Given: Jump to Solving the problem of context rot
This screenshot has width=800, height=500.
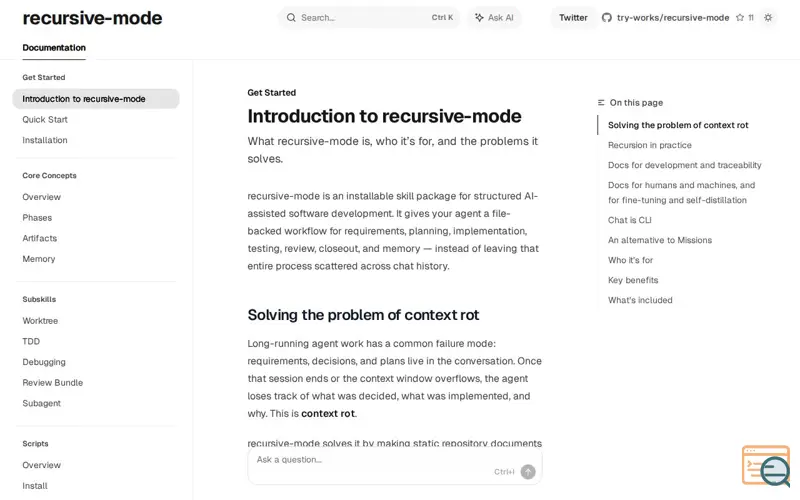Looking at the screenshot, I should tap(678, 125).
